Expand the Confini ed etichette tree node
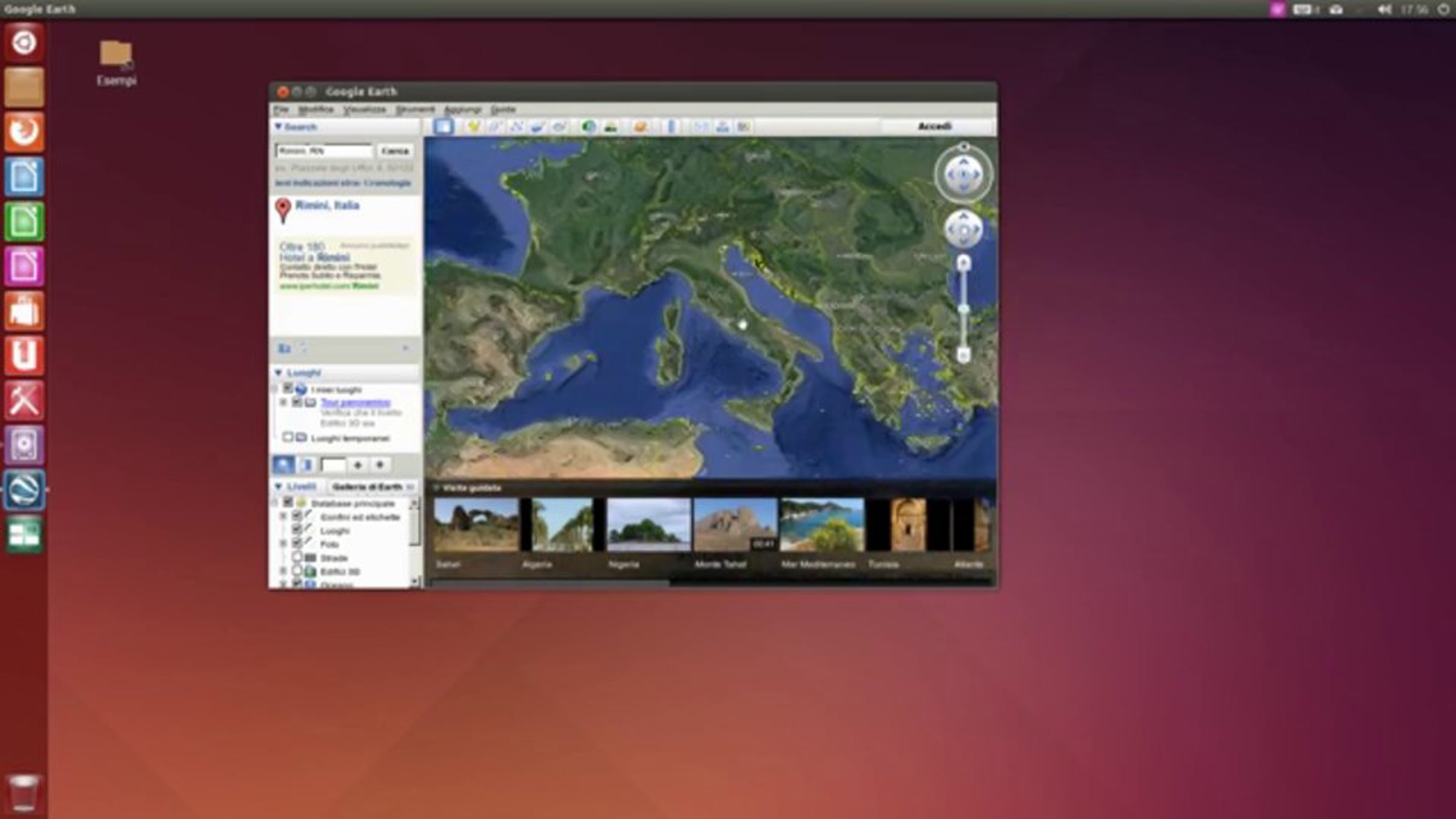 (x=283, y=516)
